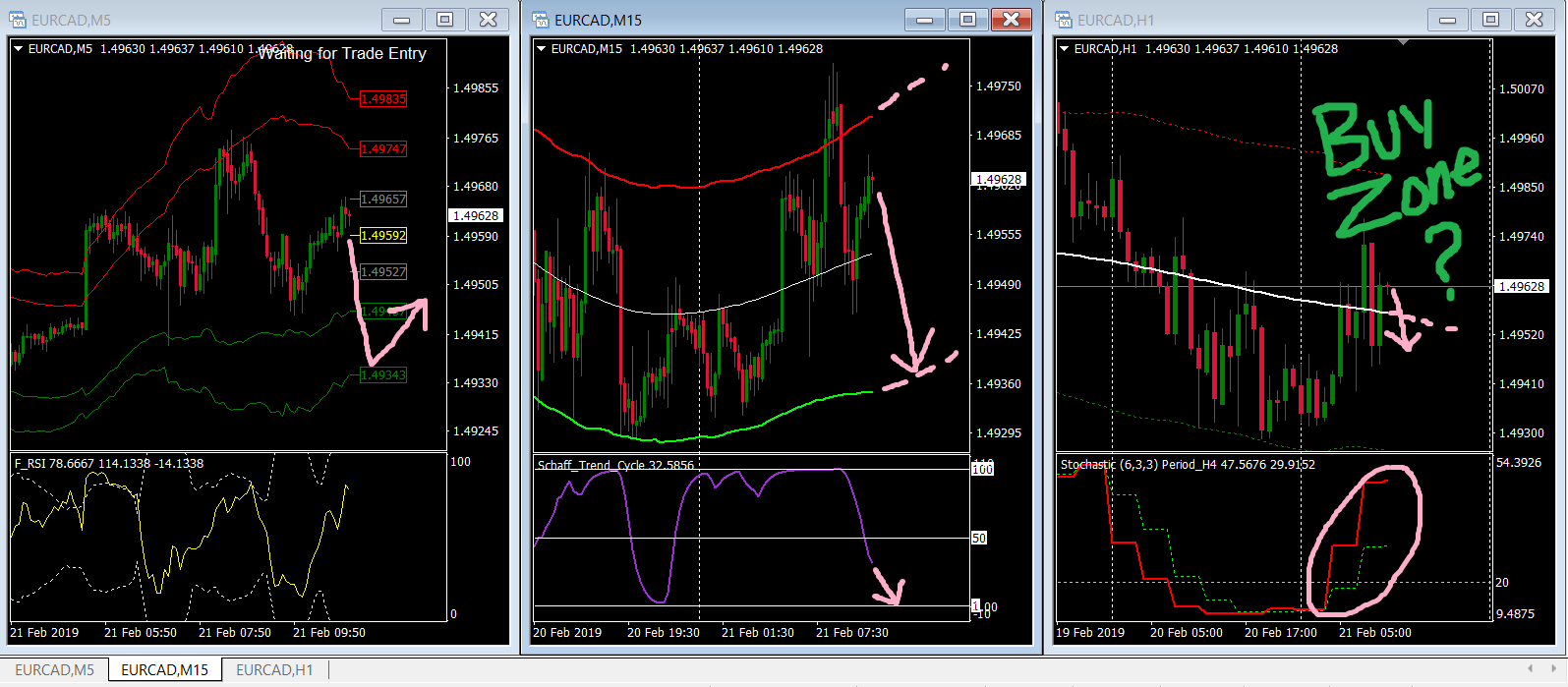Minimize the EURCAD,H1 chart window
Viewport: 1568px width, 687px height.
[1448, 20]
